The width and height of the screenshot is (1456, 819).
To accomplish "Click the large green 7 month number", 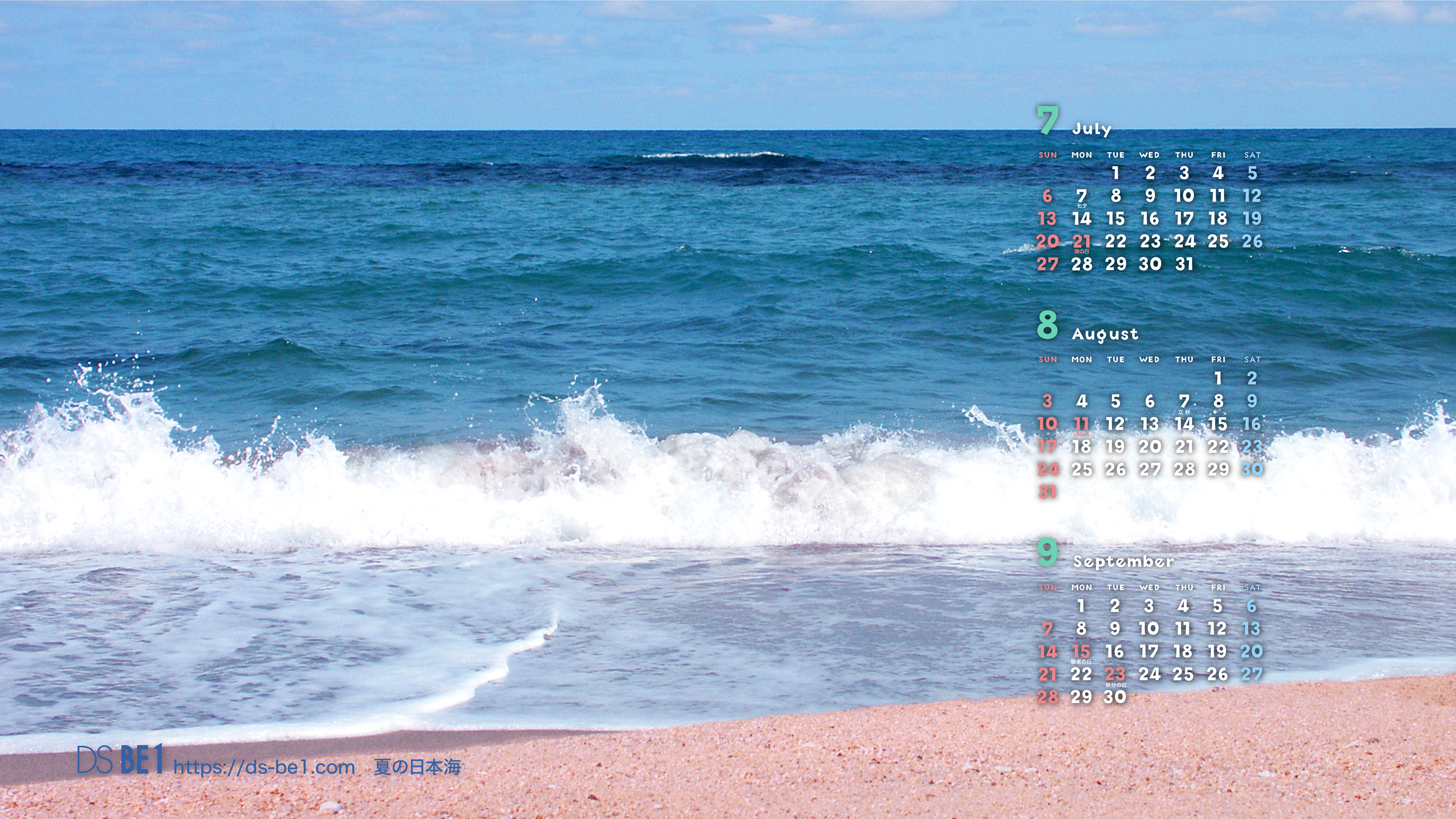I will [x=1047, y=120].
